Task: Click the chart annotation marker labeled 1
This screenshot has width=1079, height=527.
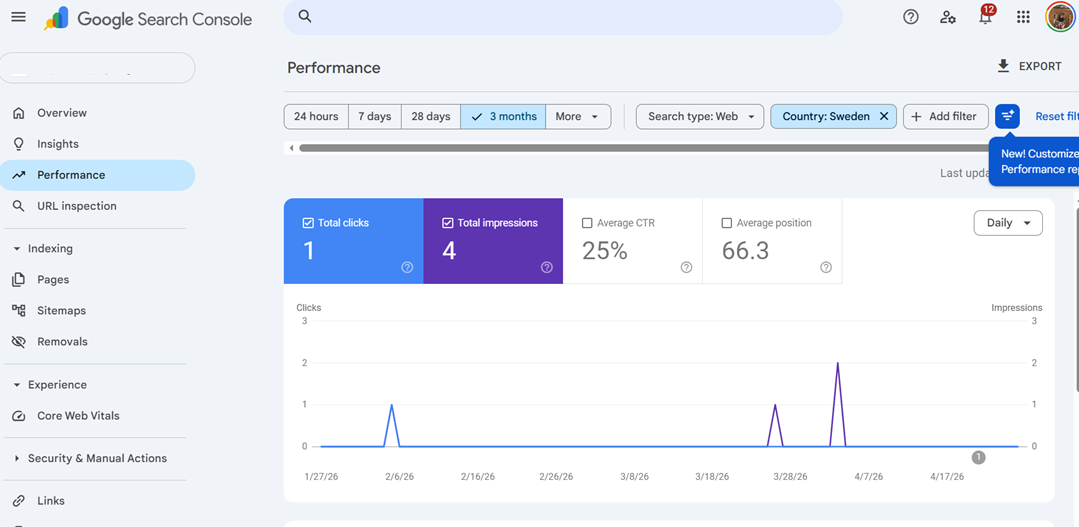Action: click(979, 457)
